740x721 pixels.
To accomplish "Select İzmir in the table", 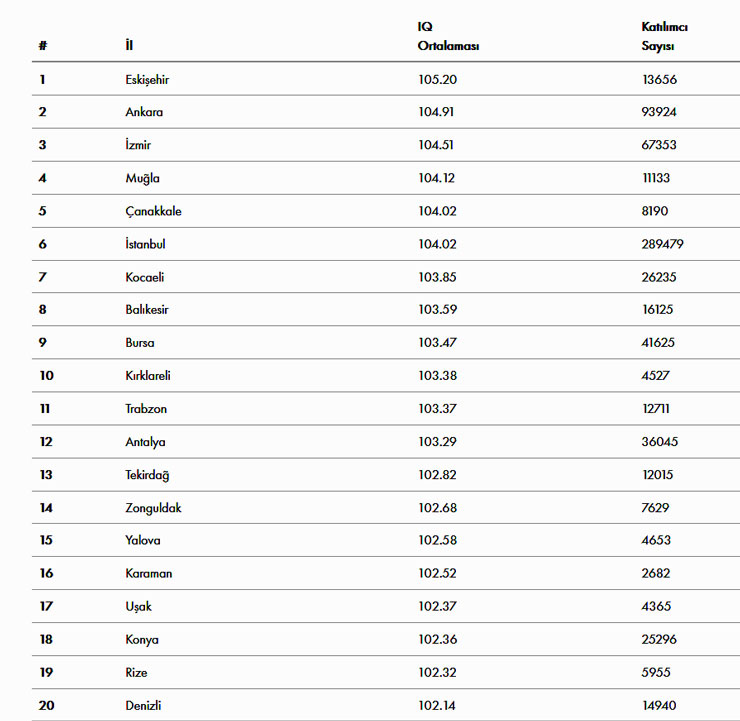I will tap(140, 145).
